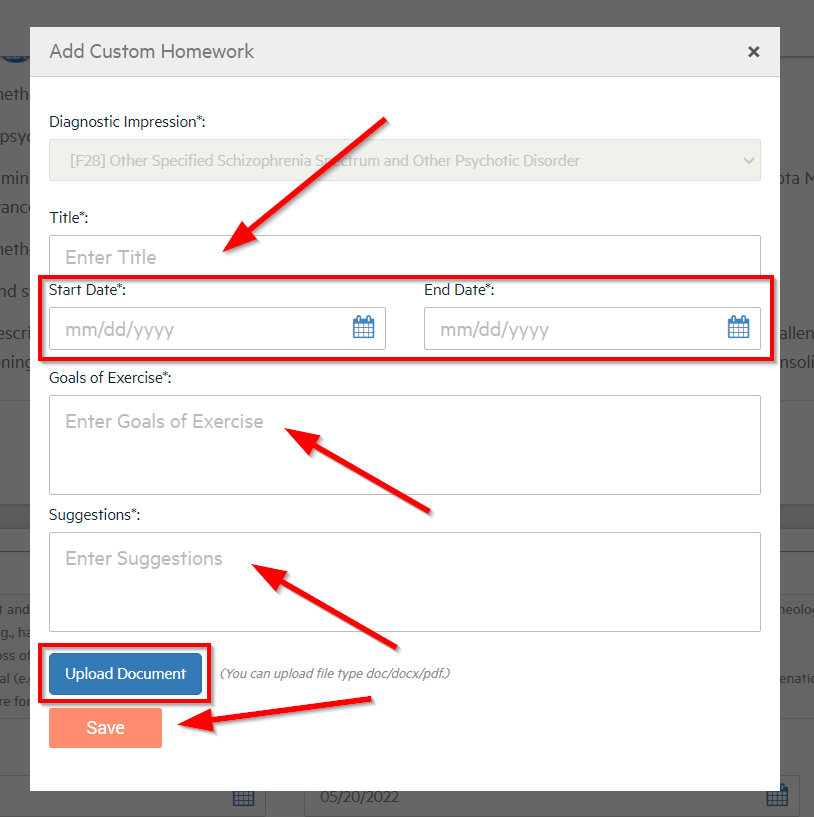Save the custom homework
The height and width of the screenshot is (817, 814).
(105, 727)
